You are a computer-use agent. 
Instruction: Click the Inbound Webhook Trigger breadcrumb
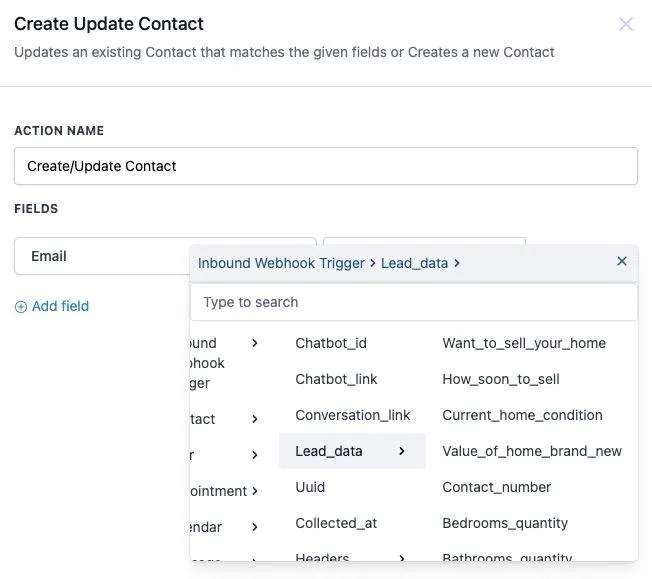point(281,263)
